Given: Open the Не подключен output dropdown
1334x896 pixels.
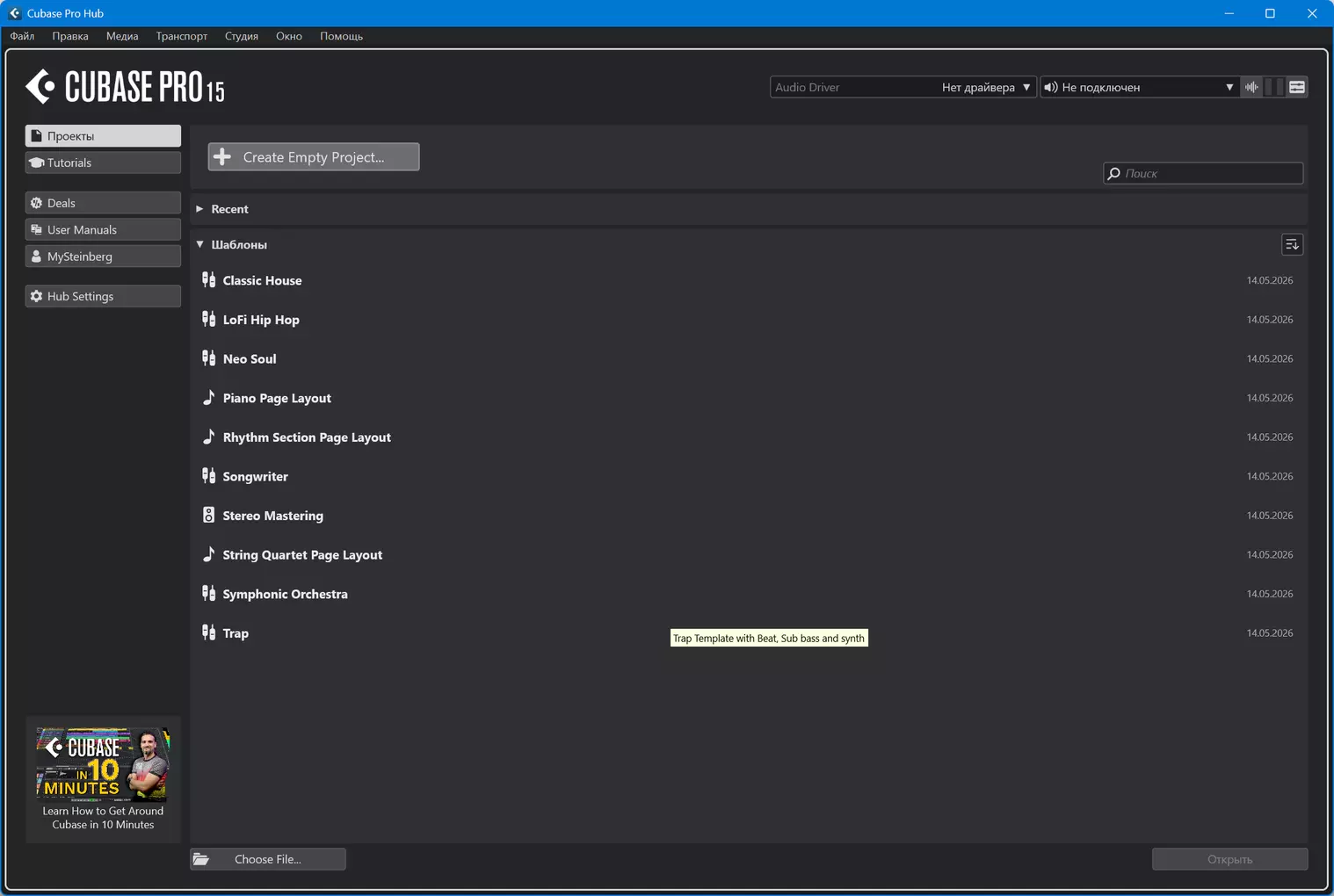Looking at the screenshot, I should click(x=1139, y=87).
